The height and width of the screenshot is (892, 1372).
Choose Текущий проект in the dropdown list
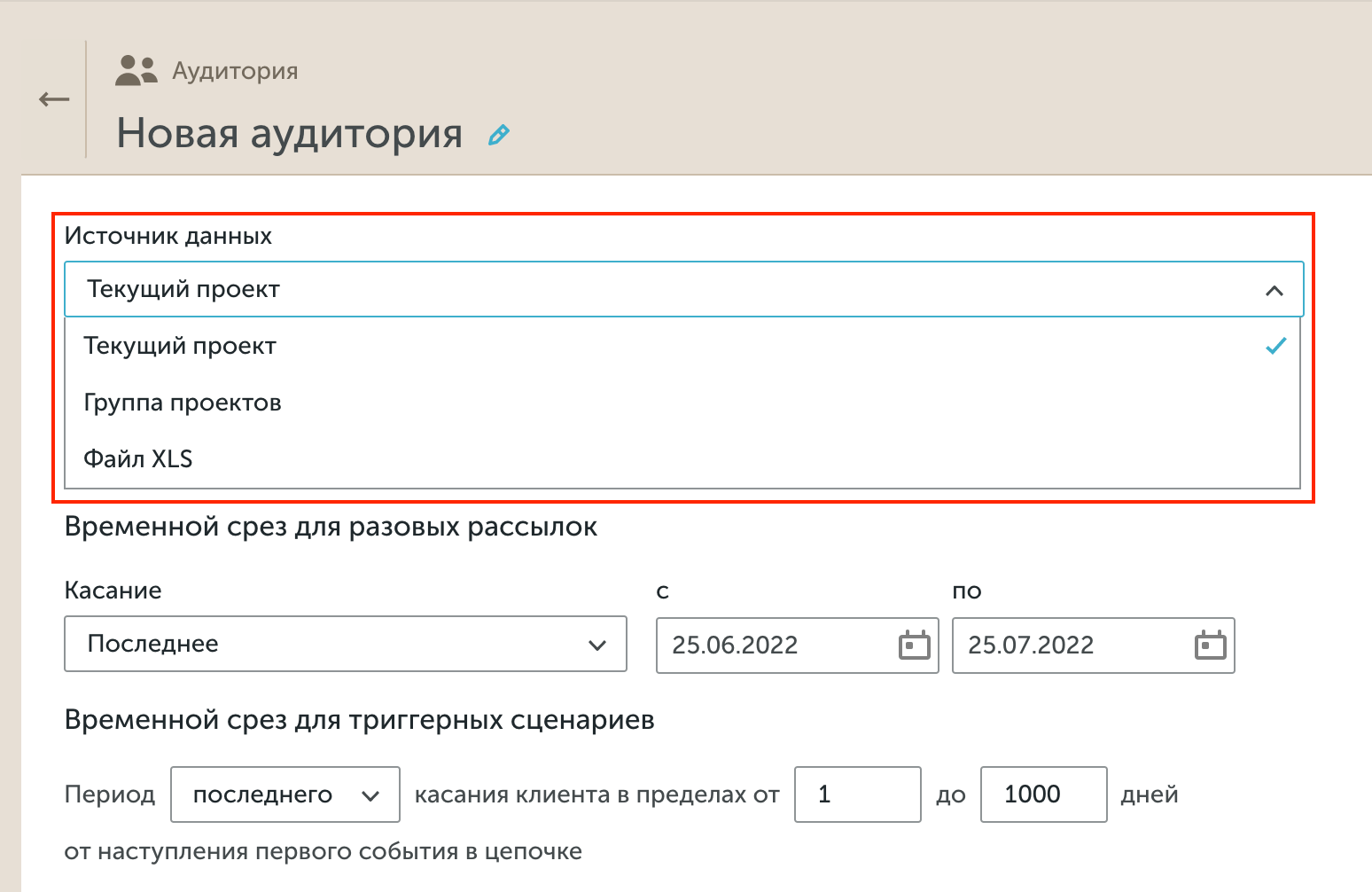tap(180, 346)
